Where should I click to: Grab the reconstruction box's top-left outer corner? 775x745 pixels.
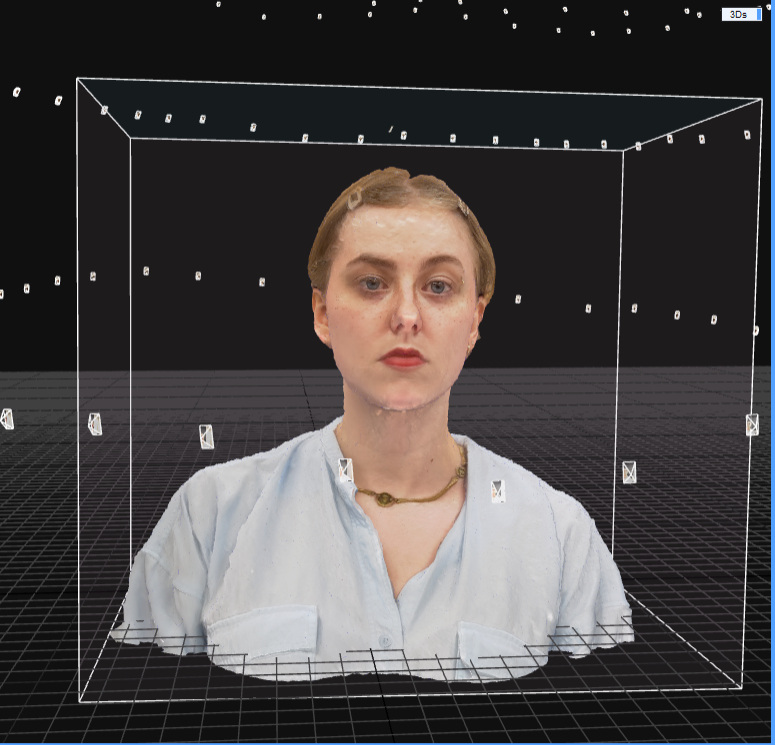(78, 79)
